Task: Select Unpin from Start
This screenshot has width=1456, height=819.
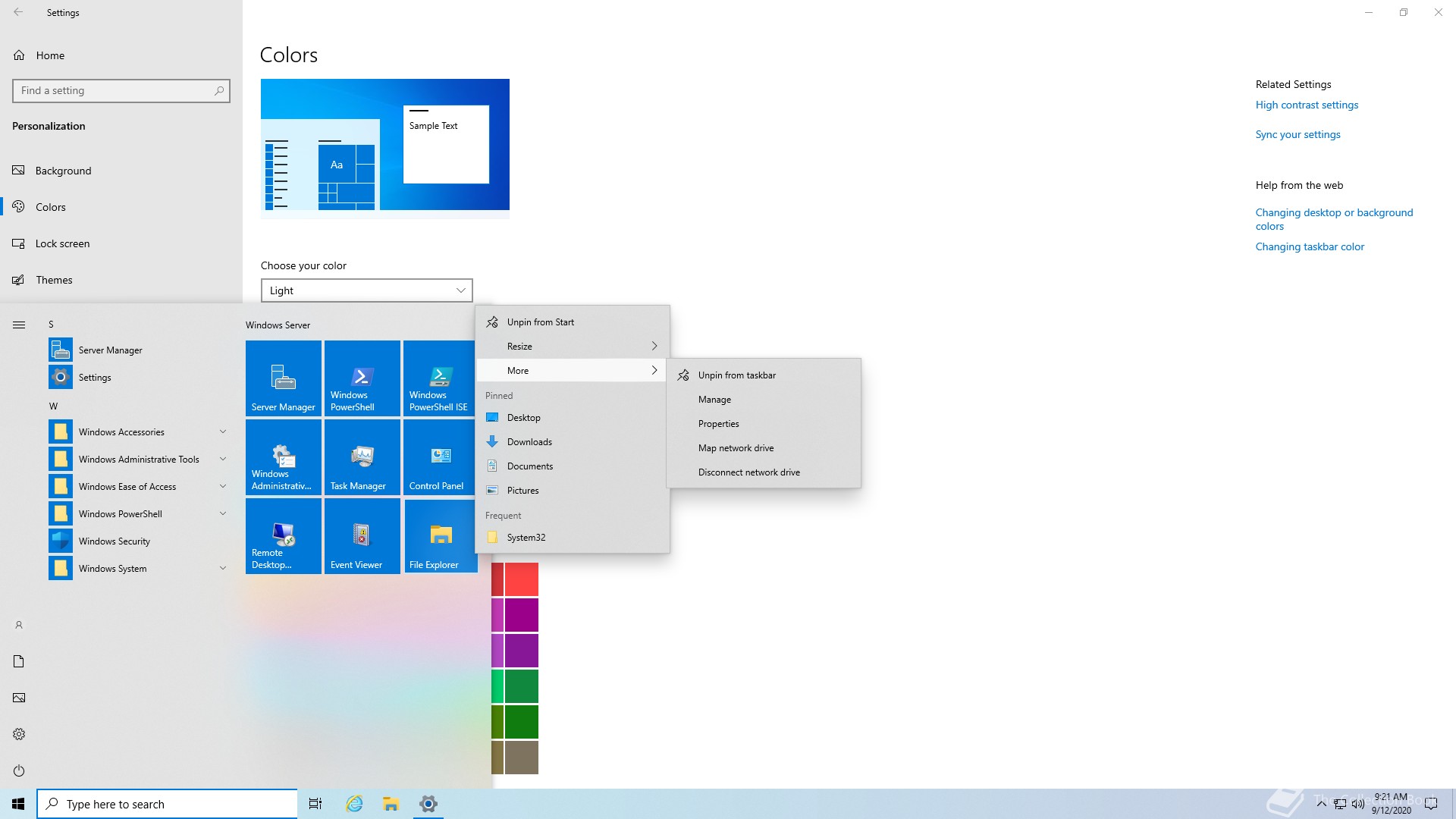Action: point(573,322)
